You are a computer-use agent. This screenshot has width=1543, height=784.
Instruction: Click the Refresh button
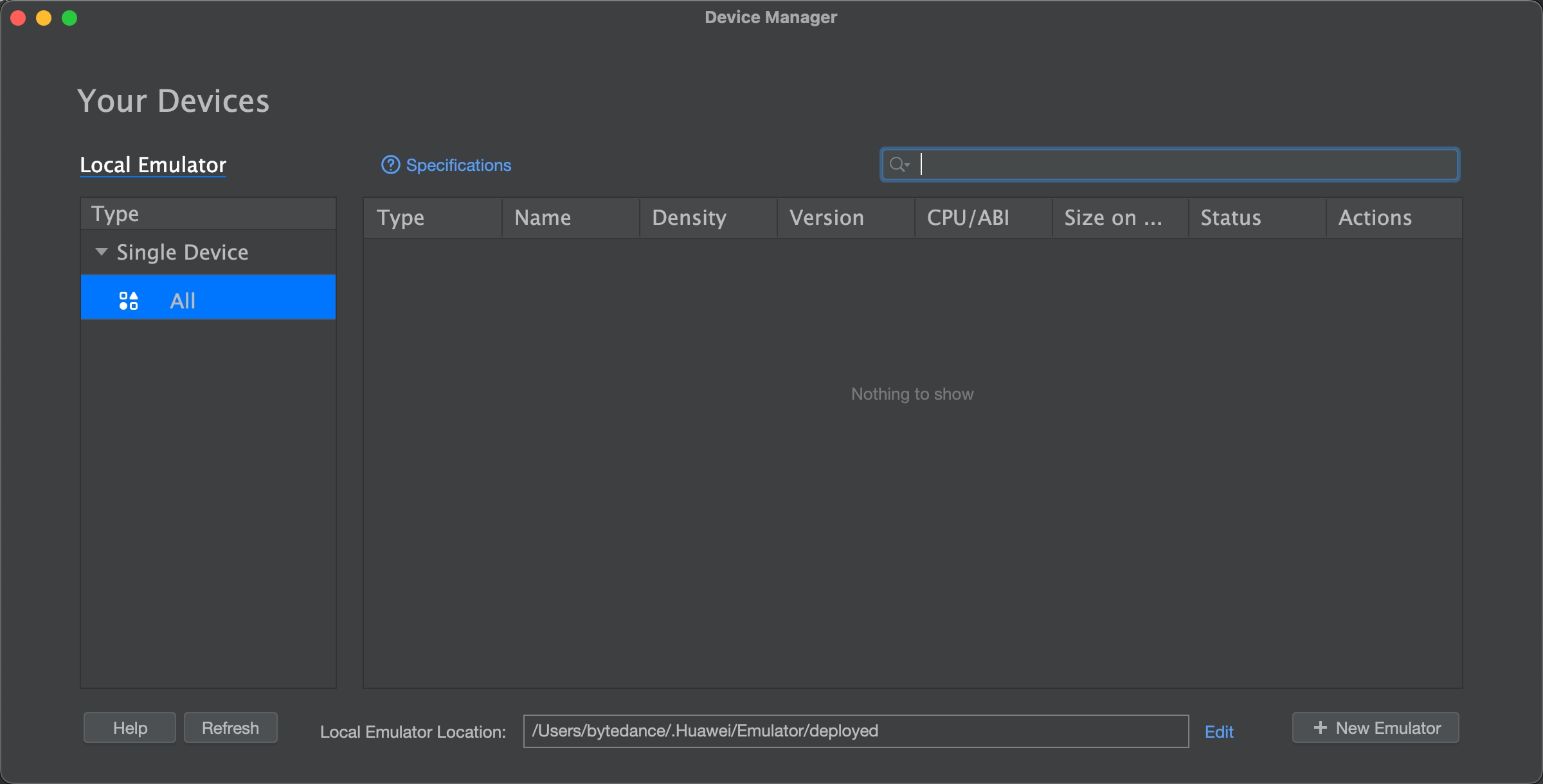pyautogui.click(x=230, y=727)
